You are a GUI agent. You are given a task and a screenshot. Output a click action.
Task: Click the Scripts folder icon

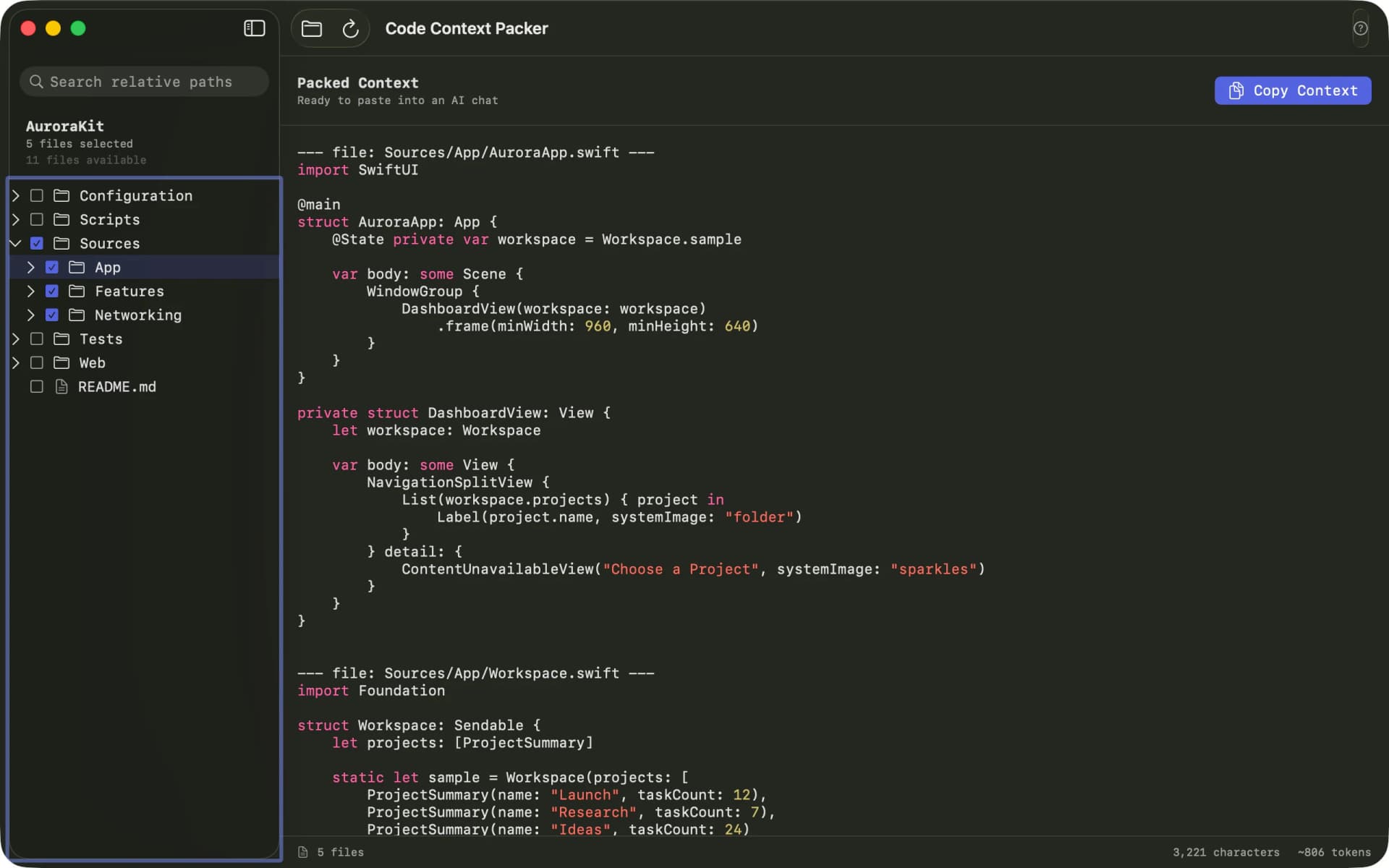61,219
